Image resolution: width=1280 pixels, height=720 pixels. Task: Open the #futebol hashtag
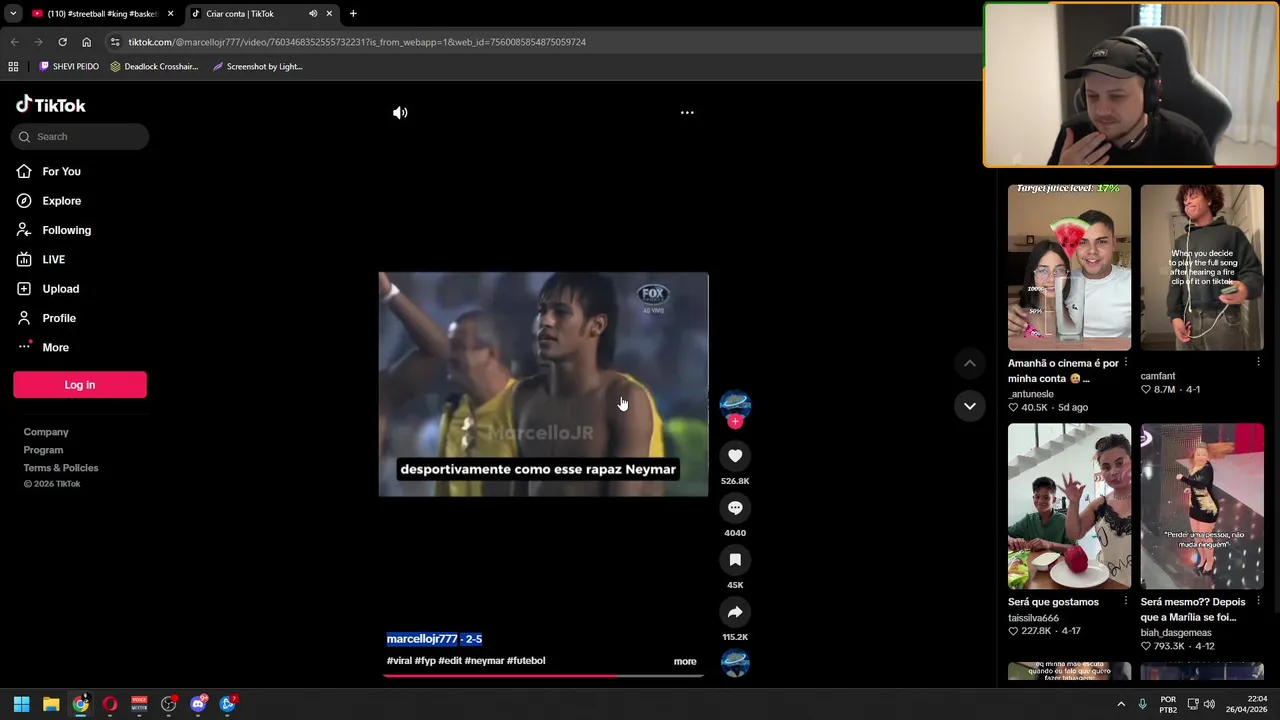[x=526, y=661]
